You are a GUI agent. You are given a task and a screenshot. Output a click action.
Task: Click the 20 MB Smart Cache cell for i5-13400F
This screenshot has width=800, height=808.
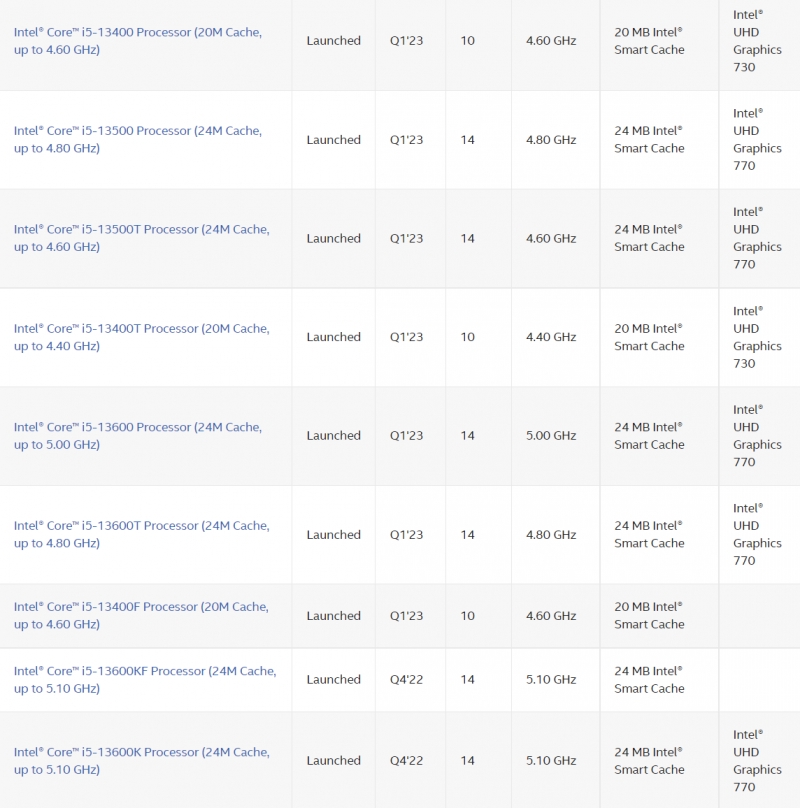pyautogui.click(x=649, y=615)
